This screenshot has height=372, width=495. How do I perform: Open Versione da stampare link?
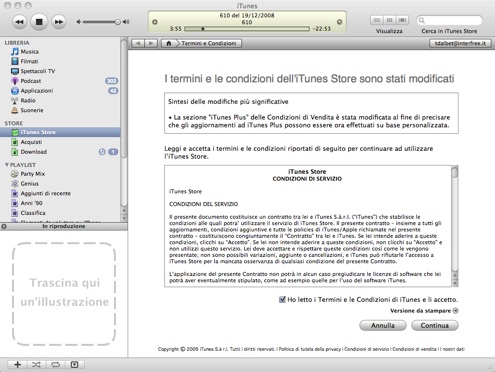424,311
